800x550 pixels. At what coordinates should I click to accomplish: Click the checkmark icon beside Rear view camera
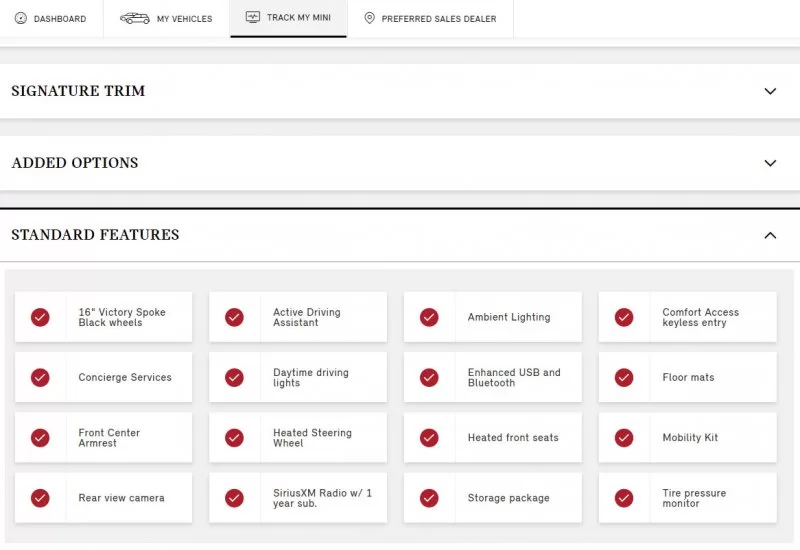(40, 498)
